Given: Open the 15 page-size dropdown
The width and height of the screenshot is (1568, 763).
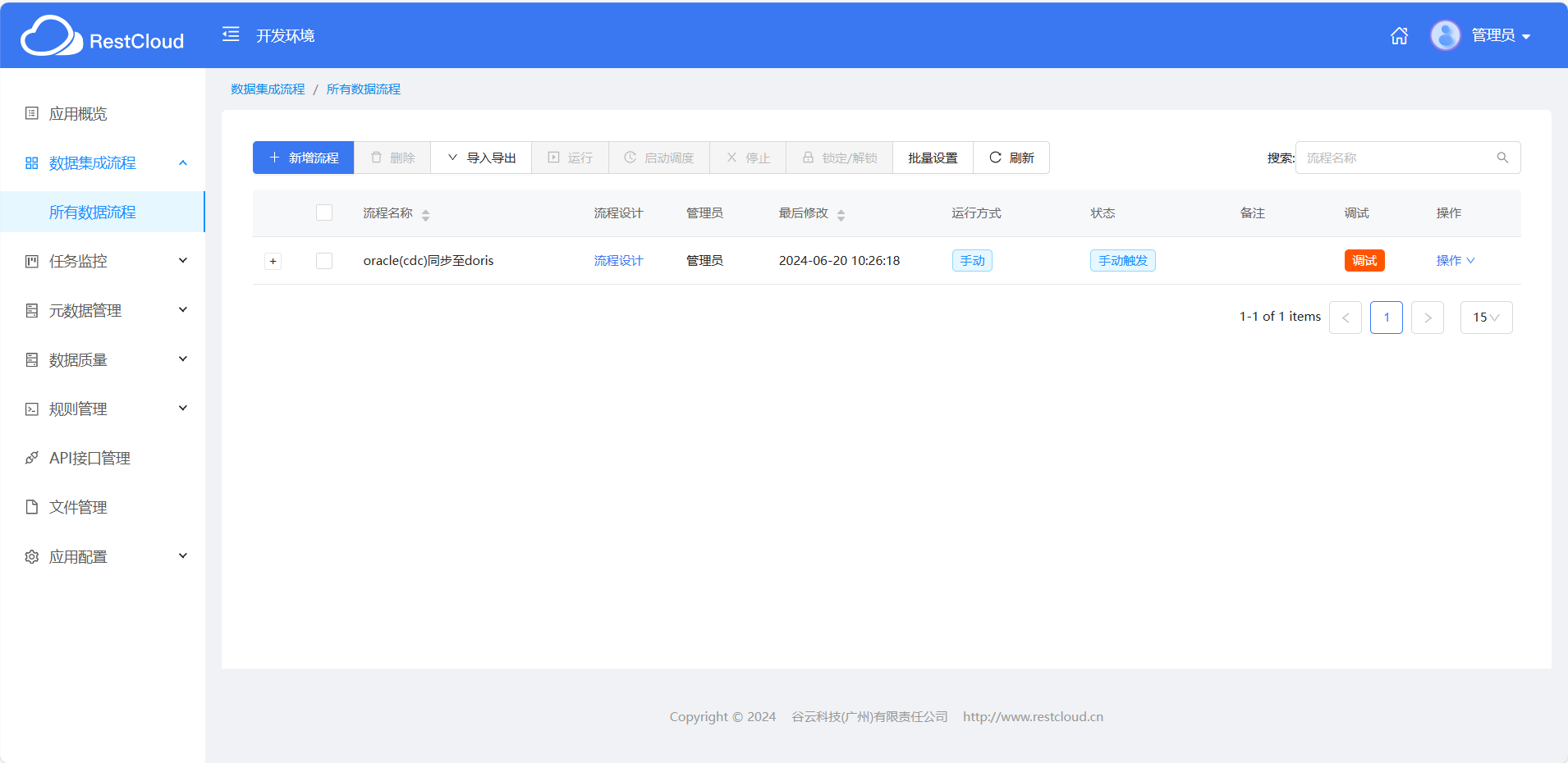Looking at the screenshot, I should (1486, 318).
